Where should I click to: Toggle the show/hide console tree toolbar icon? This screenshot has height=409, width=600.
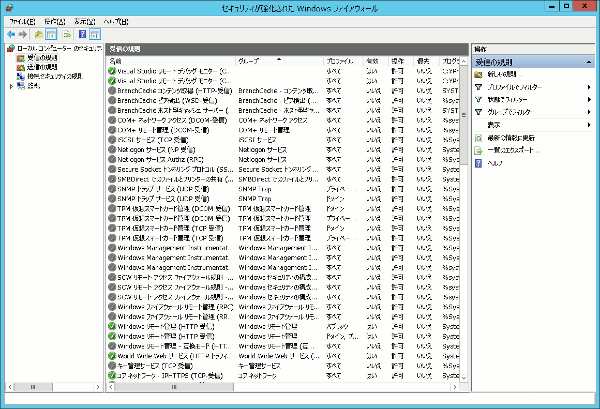tap(51, 34)
